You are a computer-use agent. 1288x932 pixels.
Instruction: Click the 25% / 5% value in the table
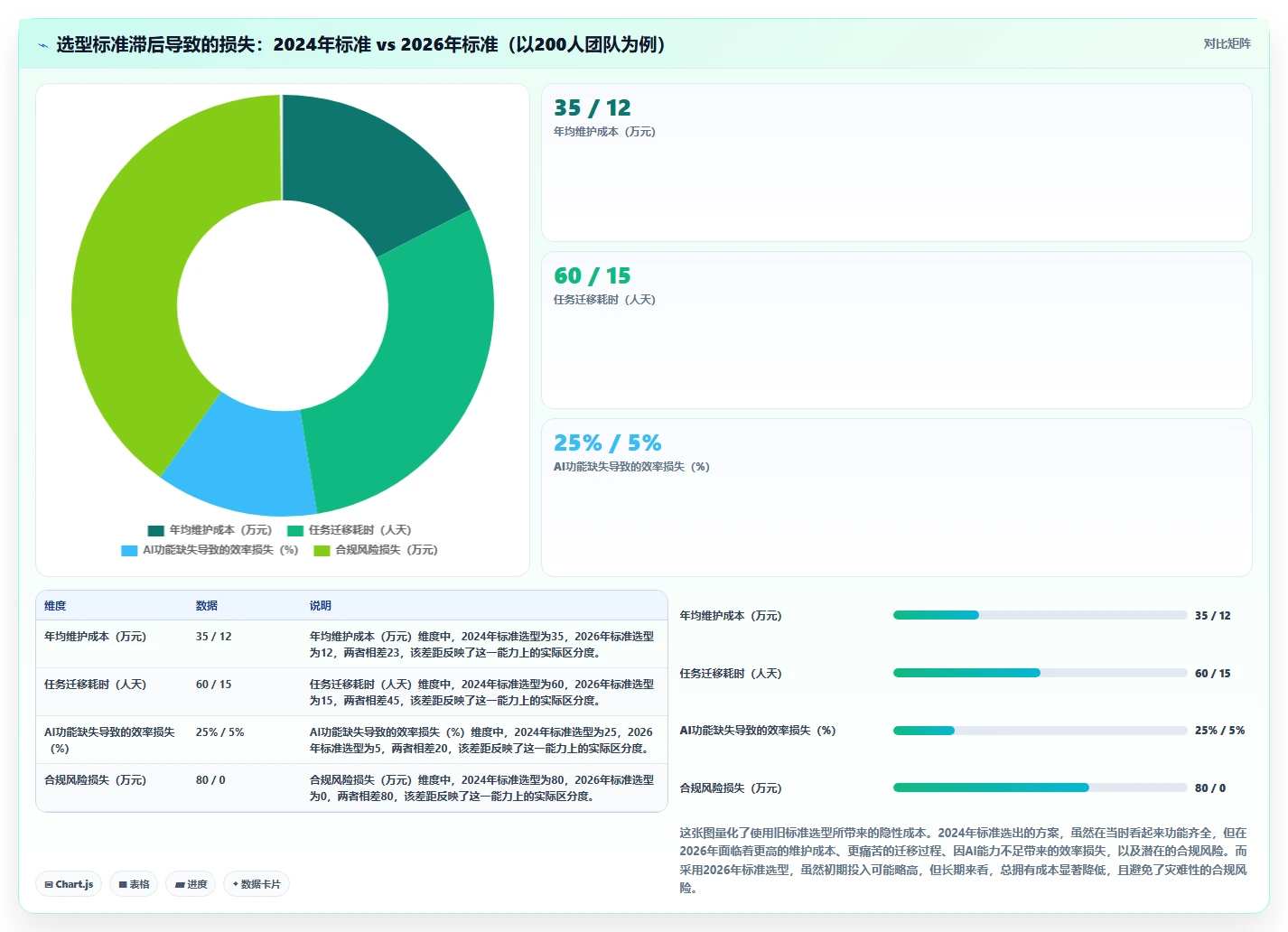coord(220,732)
